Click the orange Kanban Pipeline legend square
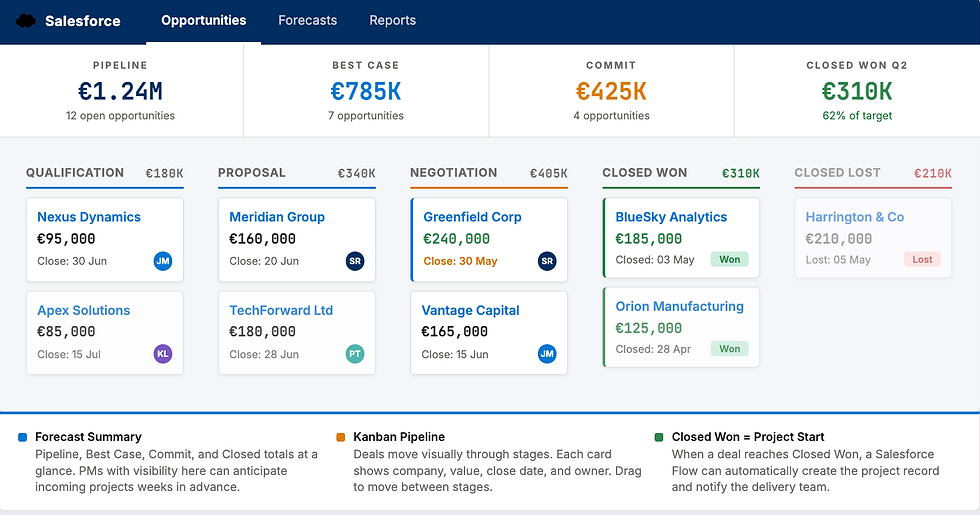 click(x=341, y=437)
